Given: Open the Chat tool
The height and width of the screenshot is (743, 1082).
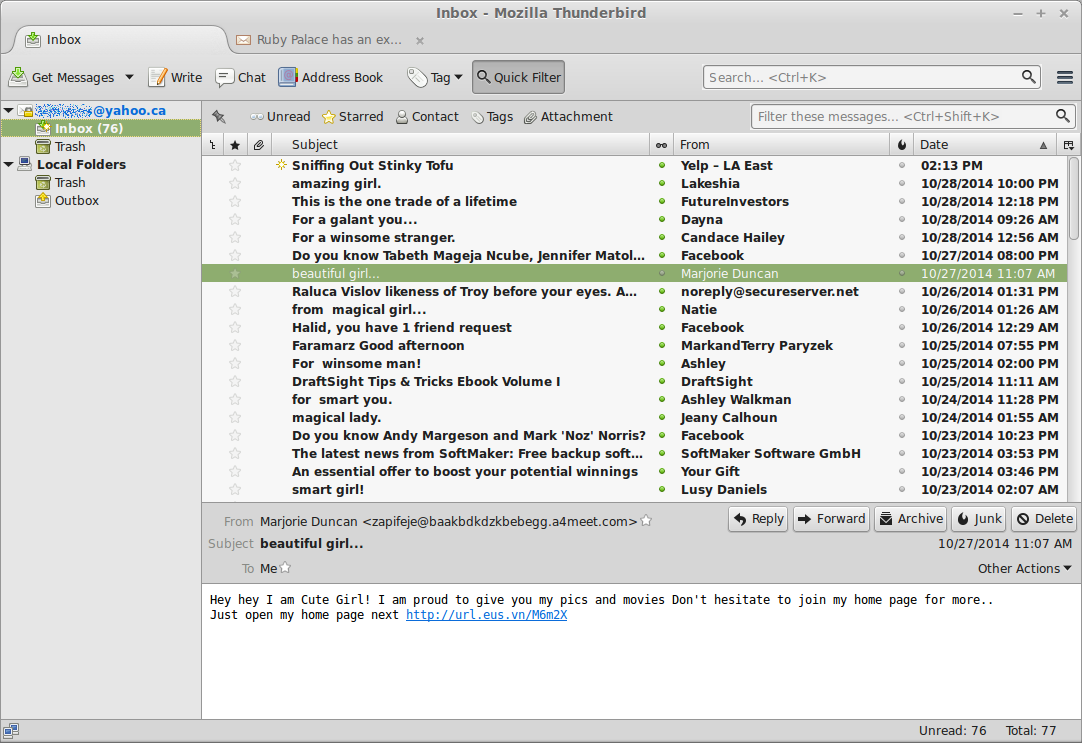Looking at the screenshot, I should [240, 77].
